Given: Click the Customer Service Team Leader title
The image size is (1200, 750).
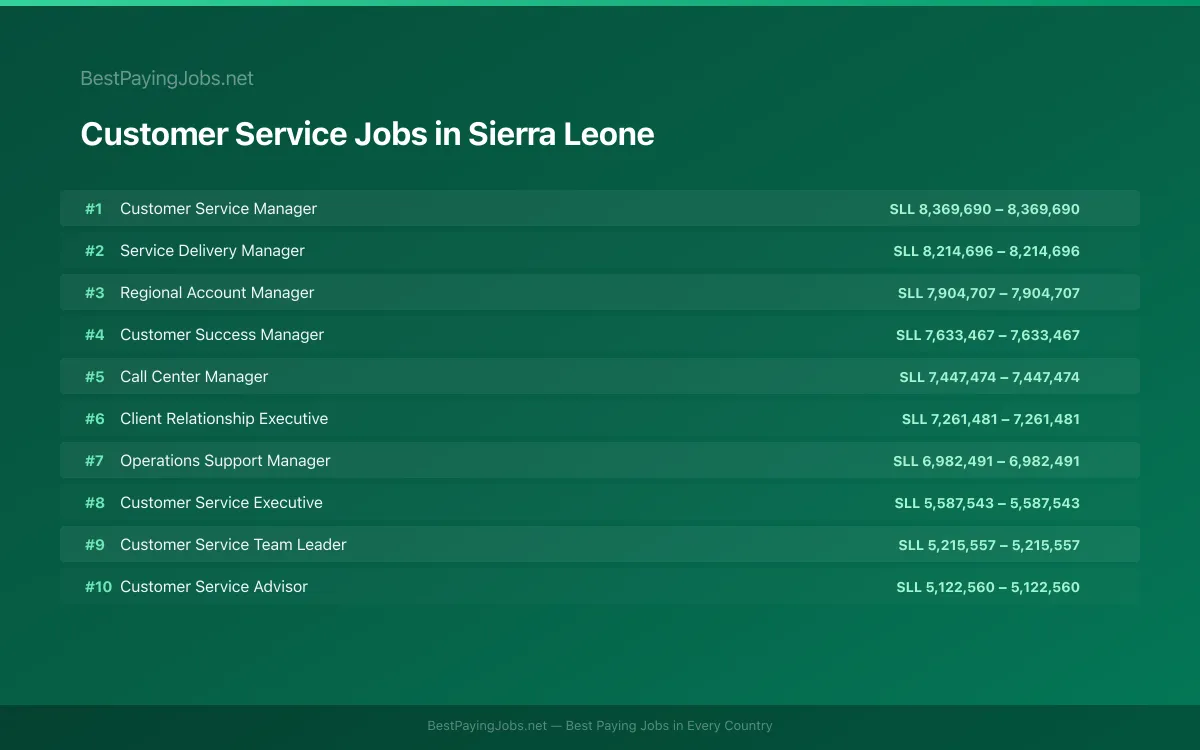Looking at the screenshot, I should pyautogui.click(x=233, y=544).
